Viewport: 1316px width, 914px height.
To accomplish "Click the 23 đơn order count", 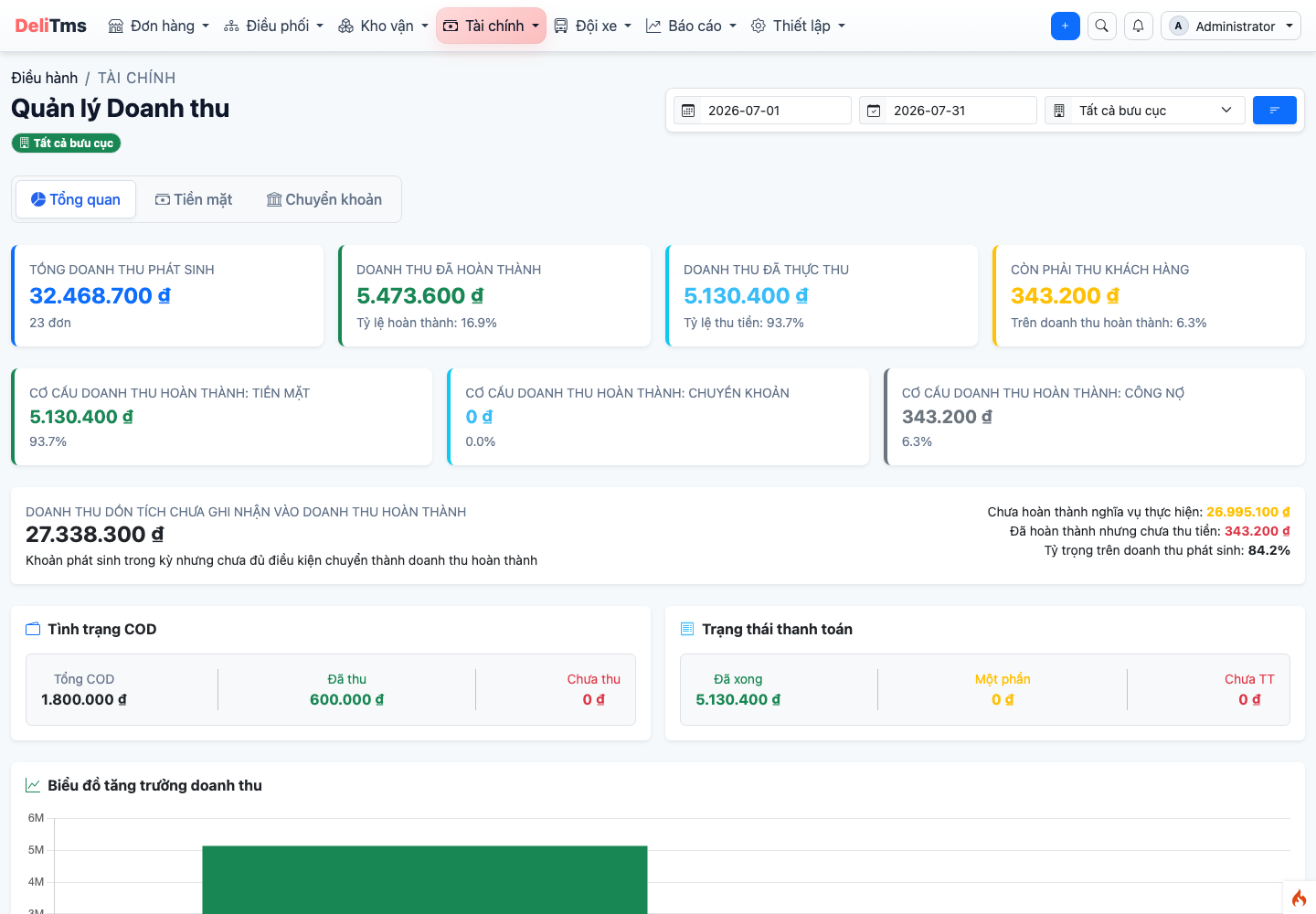I will (50, 323).
